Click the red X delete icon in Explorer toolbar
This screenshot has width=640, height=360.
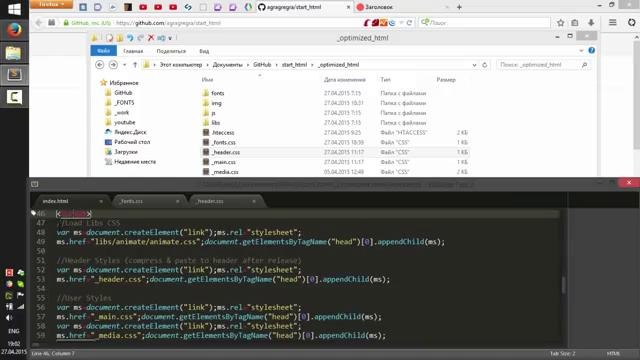[x=151, y=38]
